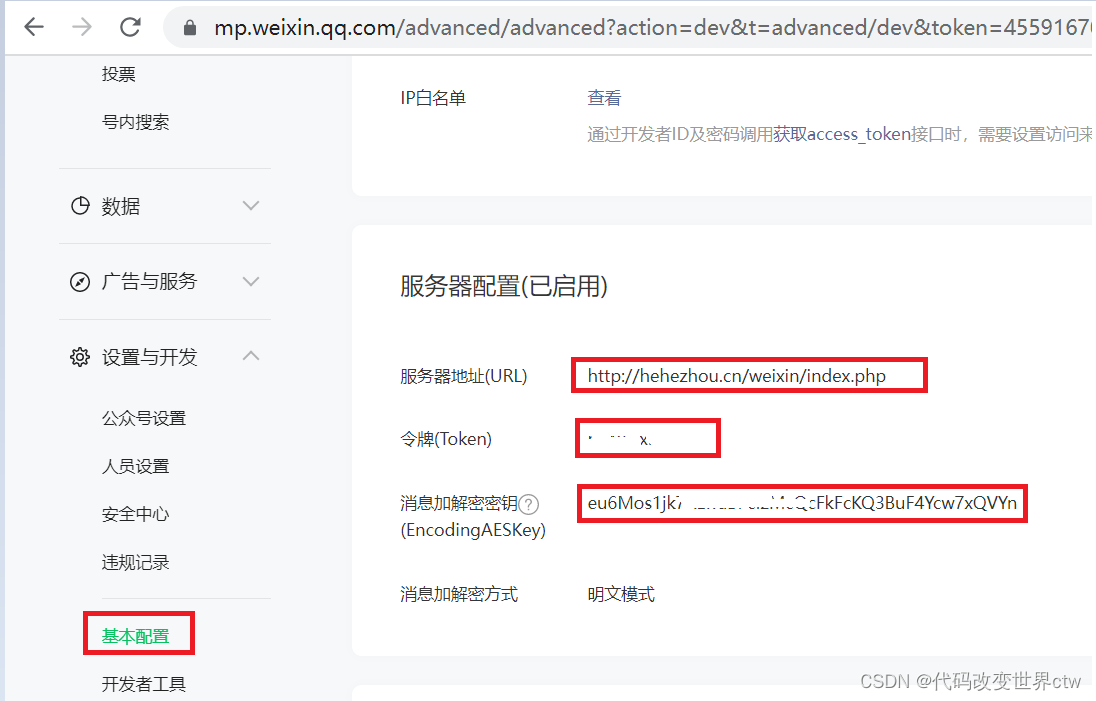This screenshot has width=1096, height=701.
Task: Click the 设置与开发 gear icon
Action: coord(80,355)
